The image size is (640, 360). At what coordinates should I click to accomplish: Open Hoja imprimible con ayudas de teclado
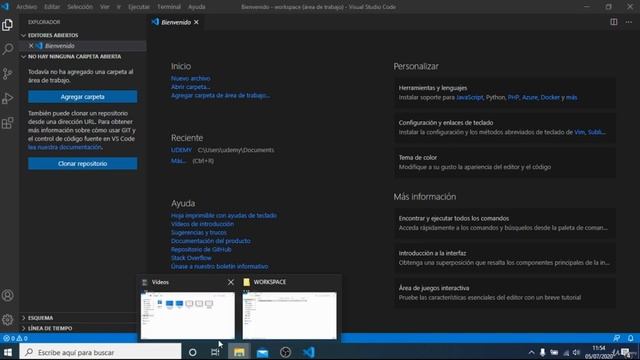(224, 216)
